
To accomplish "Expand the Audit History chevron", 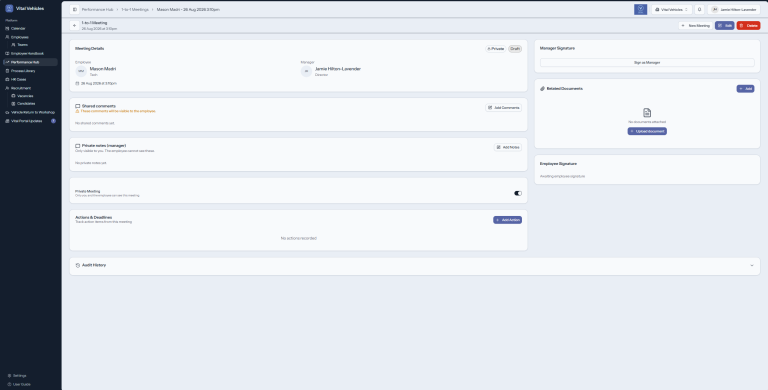I will point(752,266).
